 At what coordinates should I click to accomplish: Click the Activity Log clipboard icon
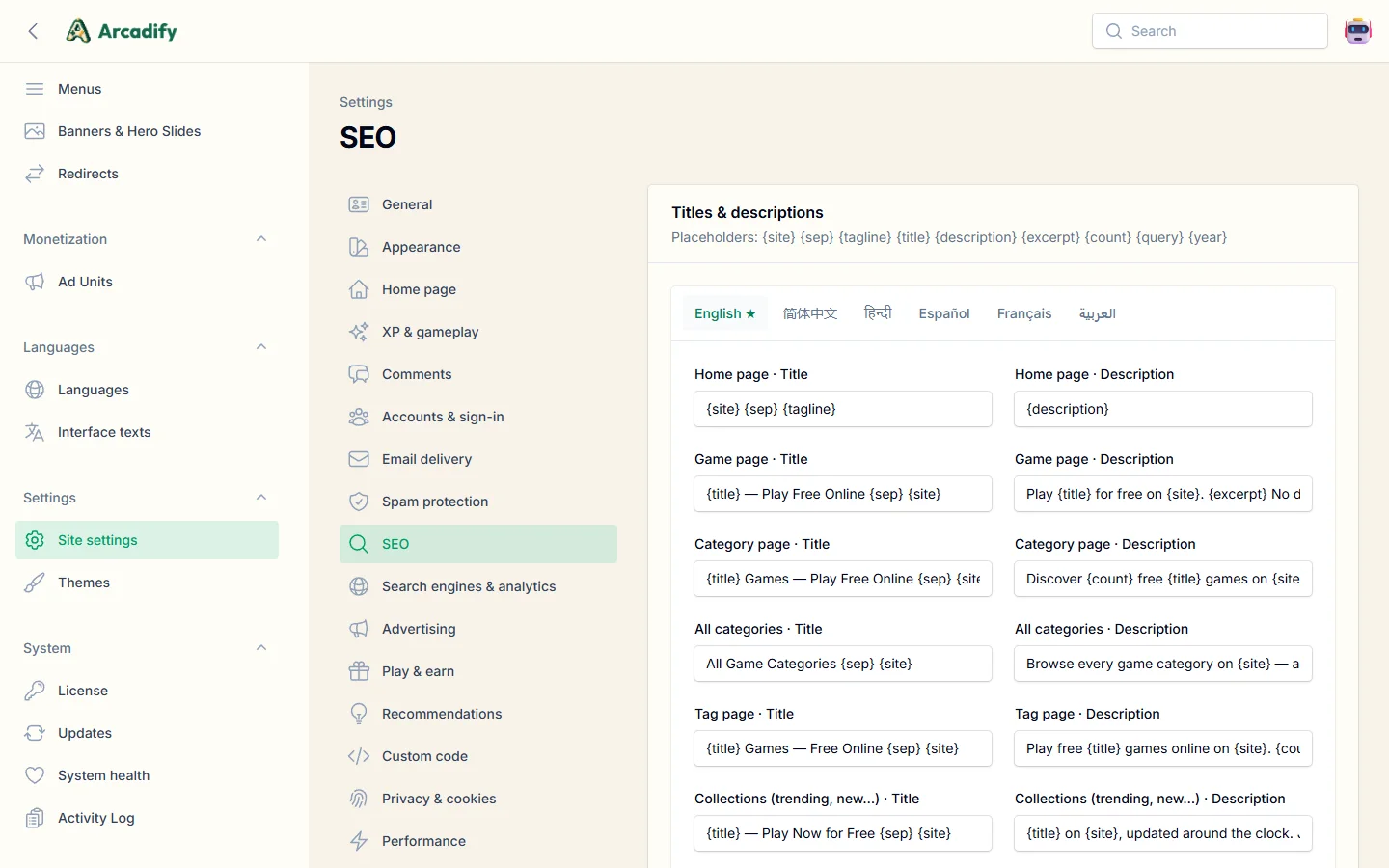pos(35,818)
